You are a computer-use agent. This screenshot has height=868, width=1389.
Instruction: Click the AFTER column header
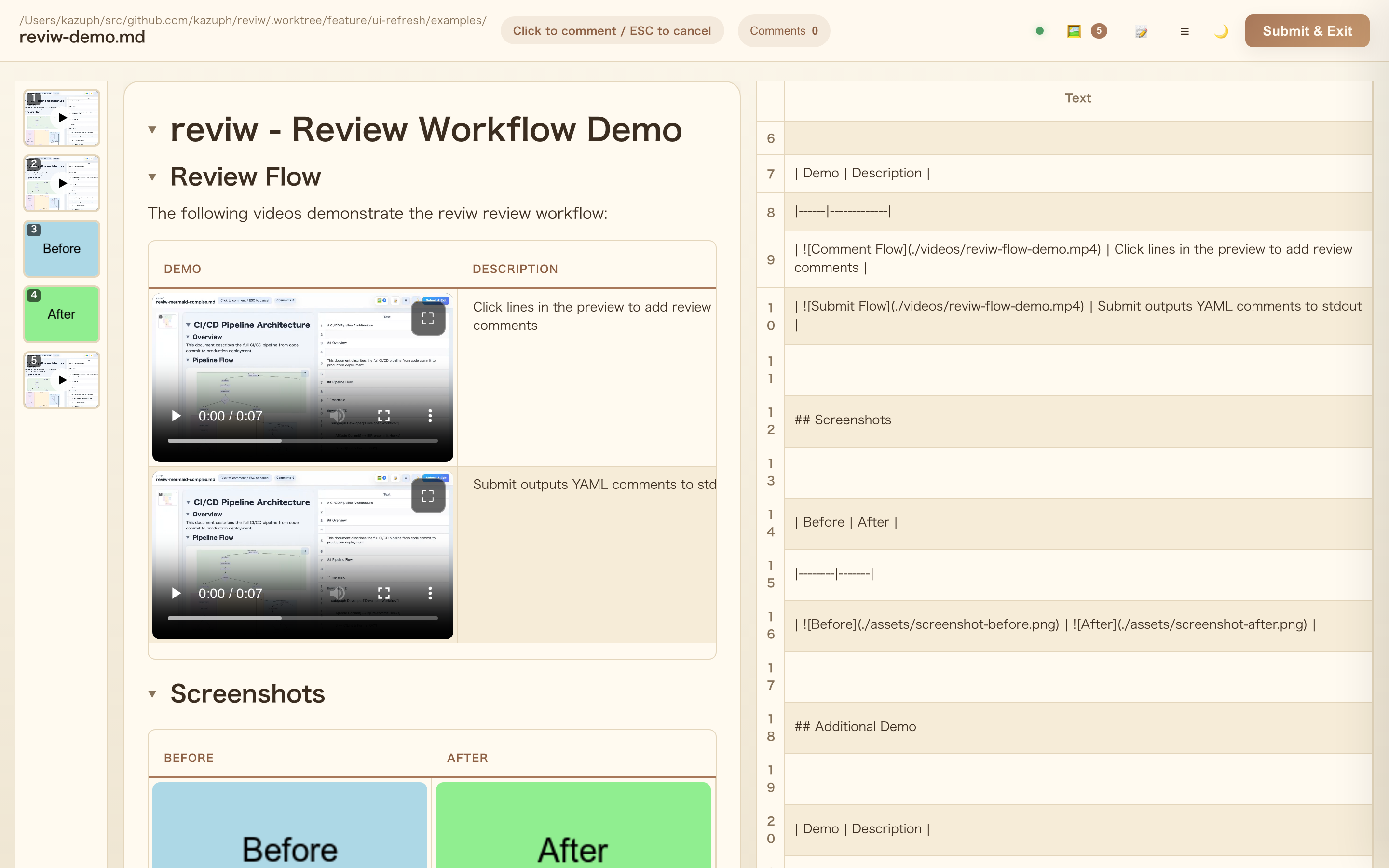click(x=467, y=758)
